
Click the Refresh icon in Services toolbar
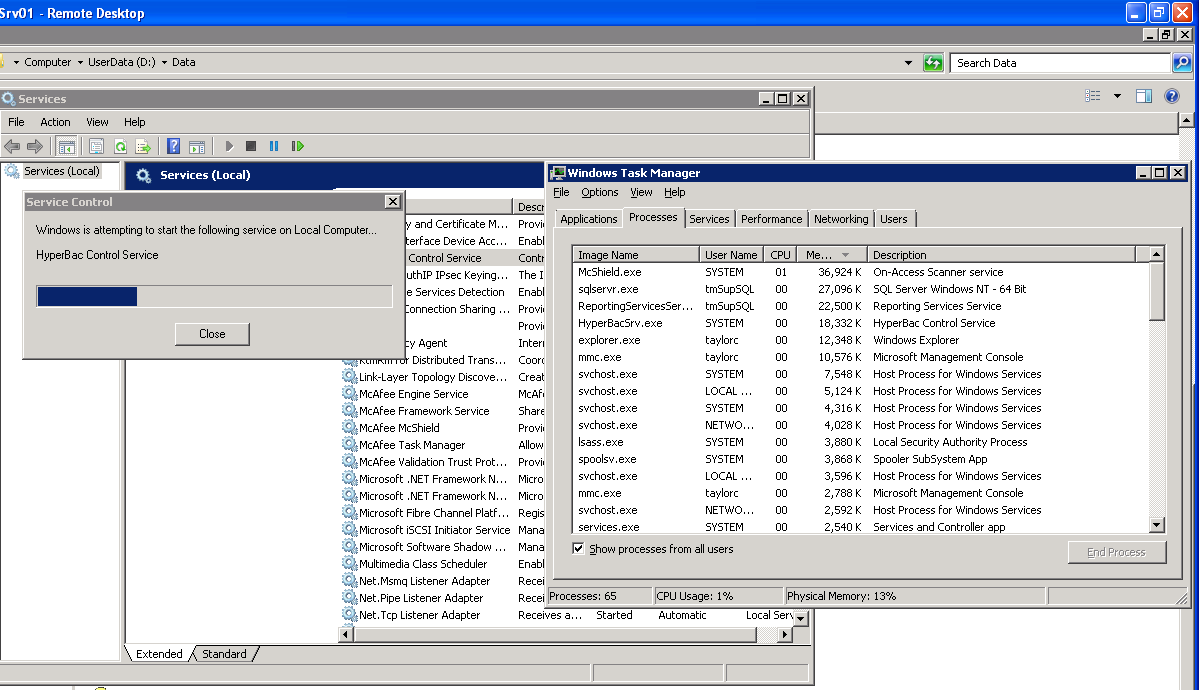[120, 146]
